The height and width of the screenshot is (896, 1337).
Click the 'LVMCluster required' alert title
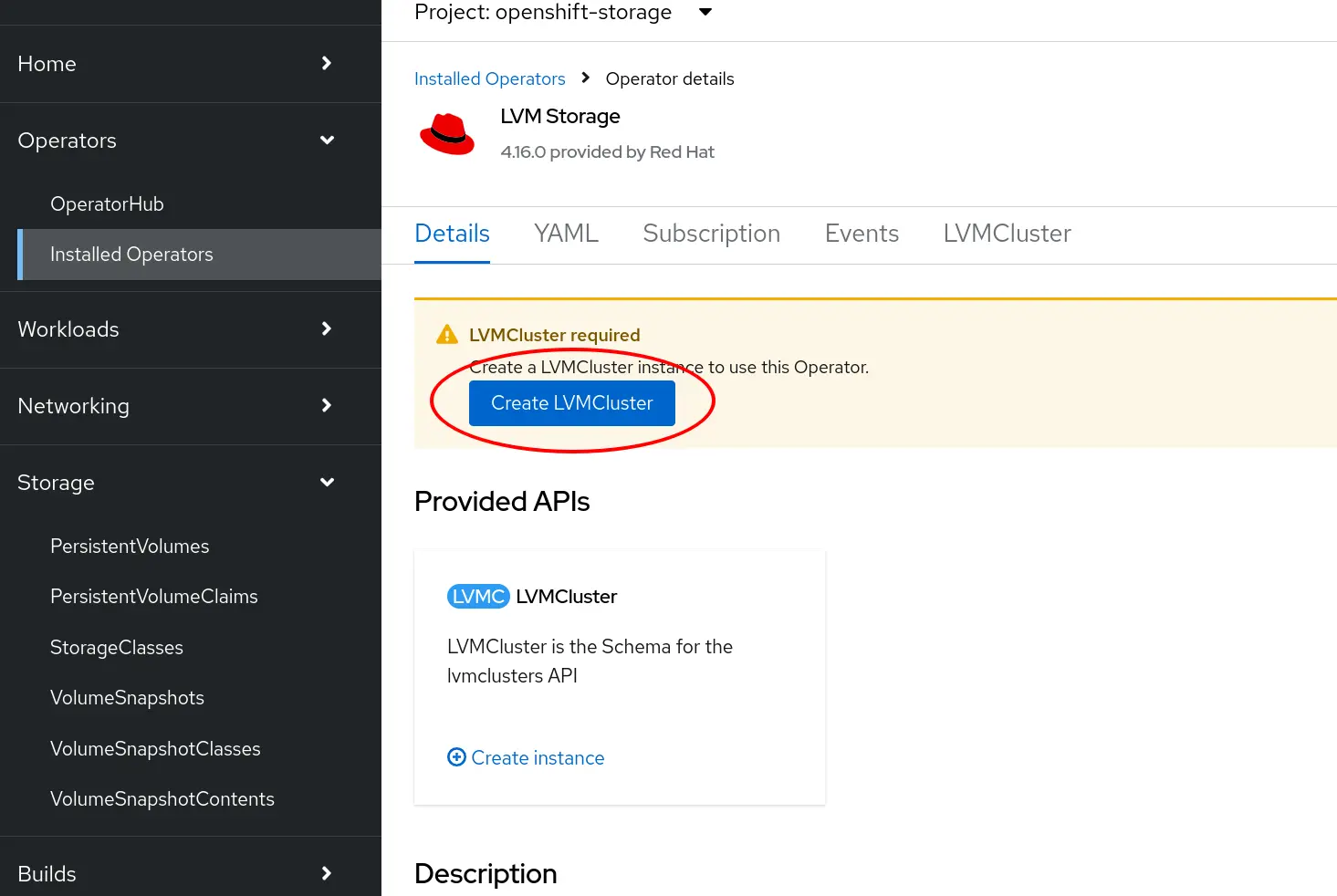555,335
